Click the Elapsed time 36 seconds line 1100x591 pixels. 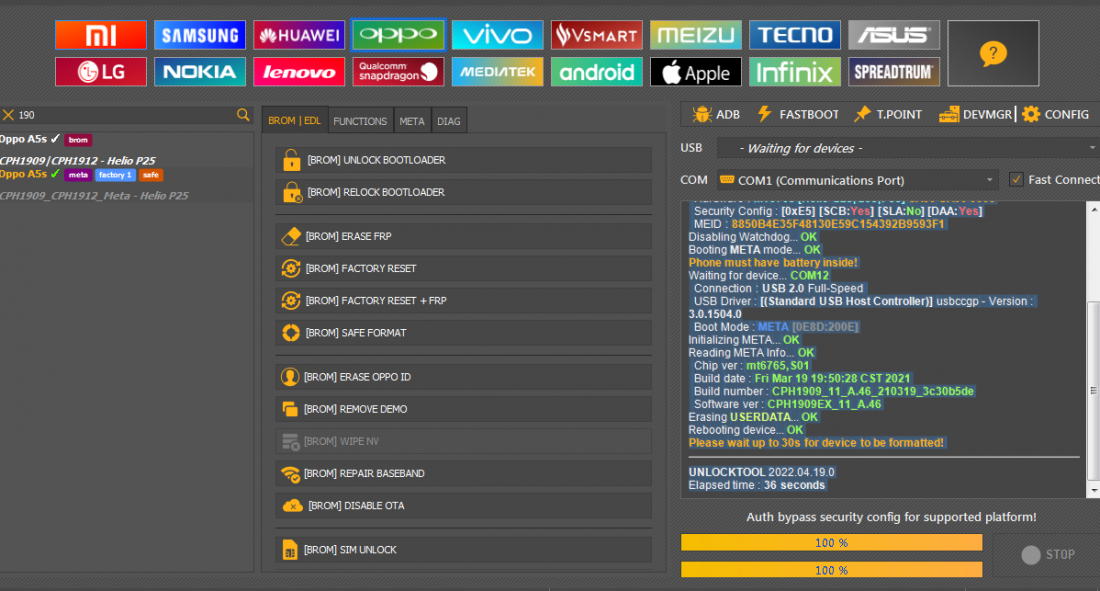[756, 485]
